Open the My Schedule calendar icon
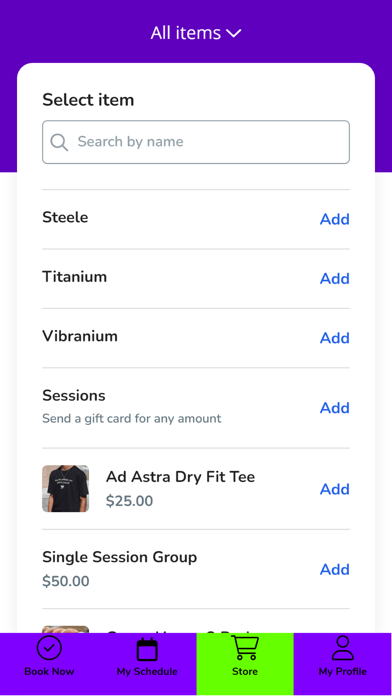Image resolution: width=392 pixels, height=696 pixels. click(147, 649)
